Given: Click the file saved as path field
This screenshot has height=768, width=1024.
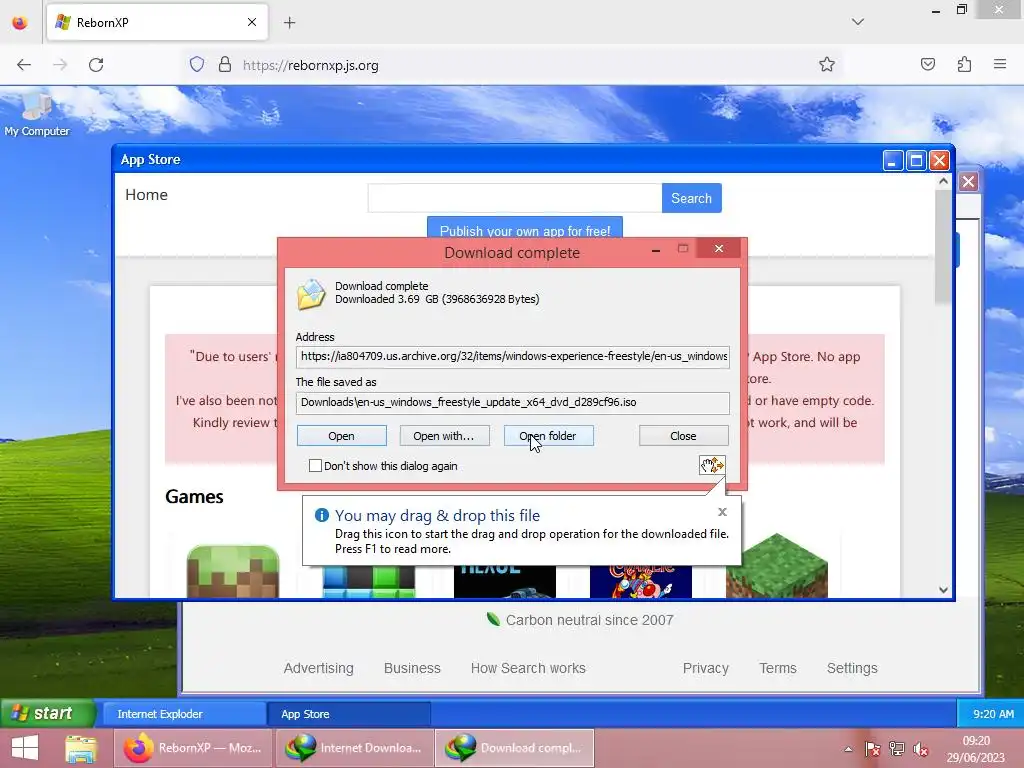Looking at the screenshot, I should tap(513, 402).
